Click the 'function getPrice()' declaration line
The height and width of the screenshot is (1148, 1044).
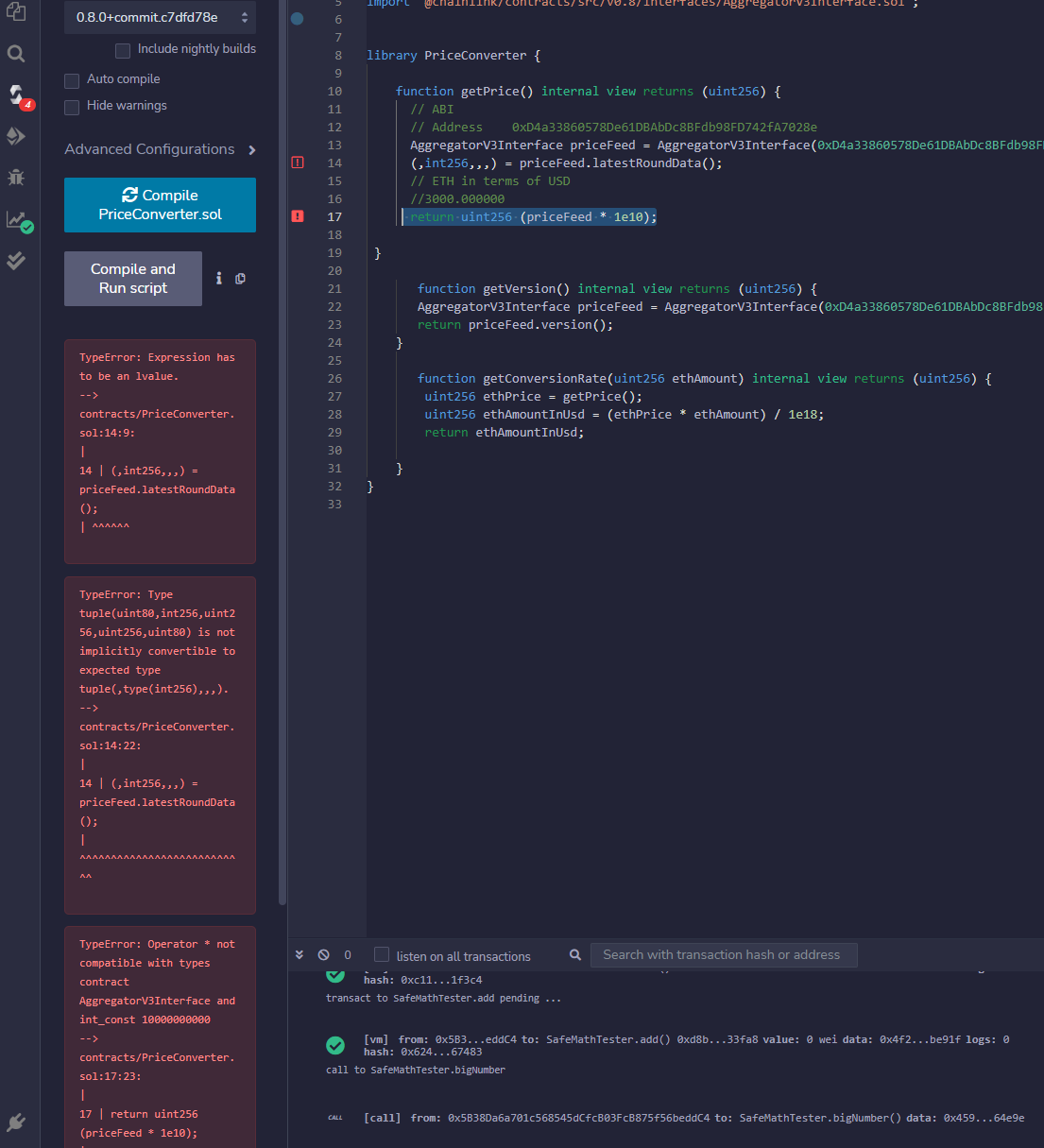[588, 91]
